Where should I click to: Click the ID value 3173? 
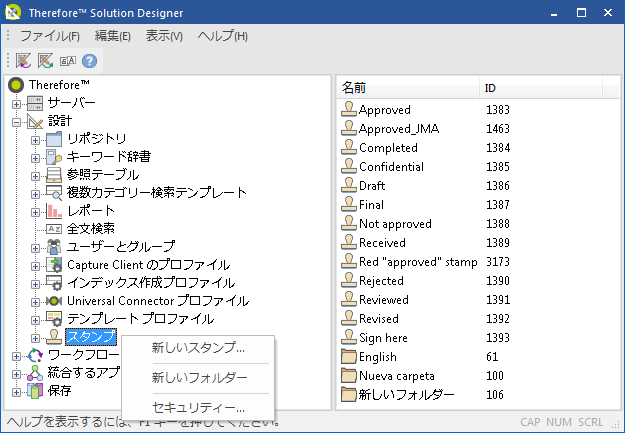point(498,262)
